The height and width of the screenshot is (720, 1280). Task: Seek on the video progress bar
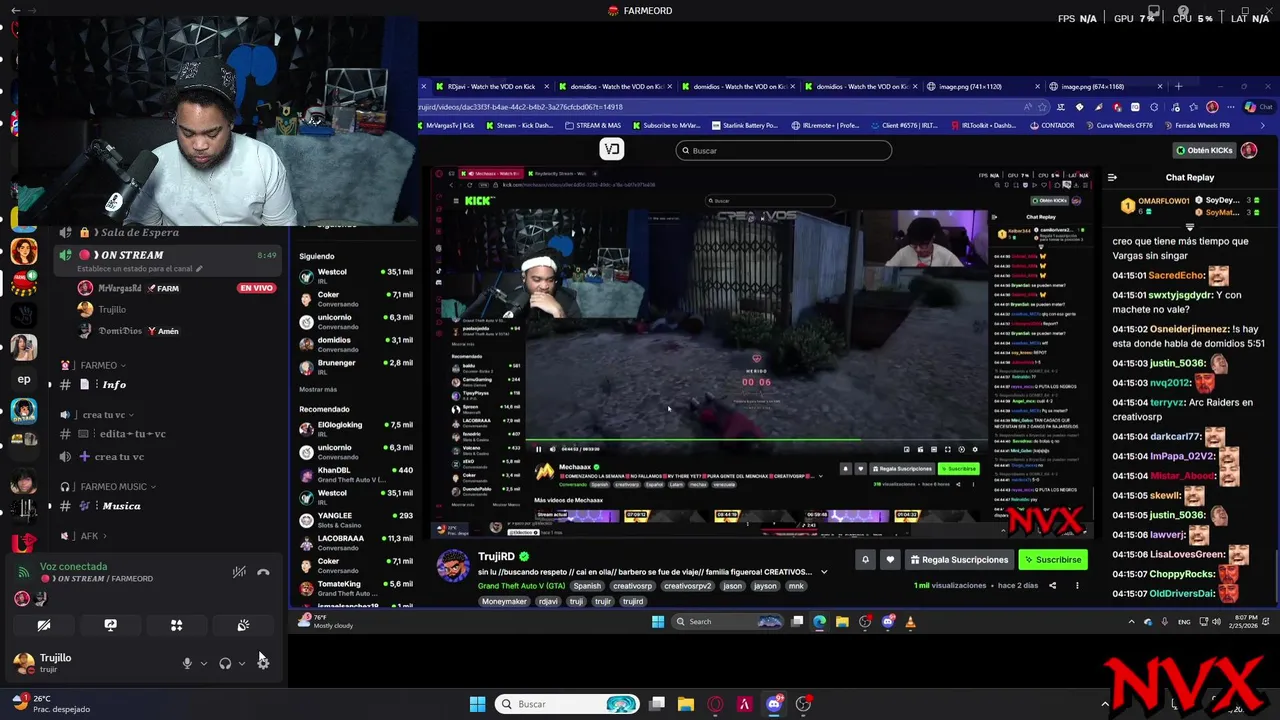757,439
